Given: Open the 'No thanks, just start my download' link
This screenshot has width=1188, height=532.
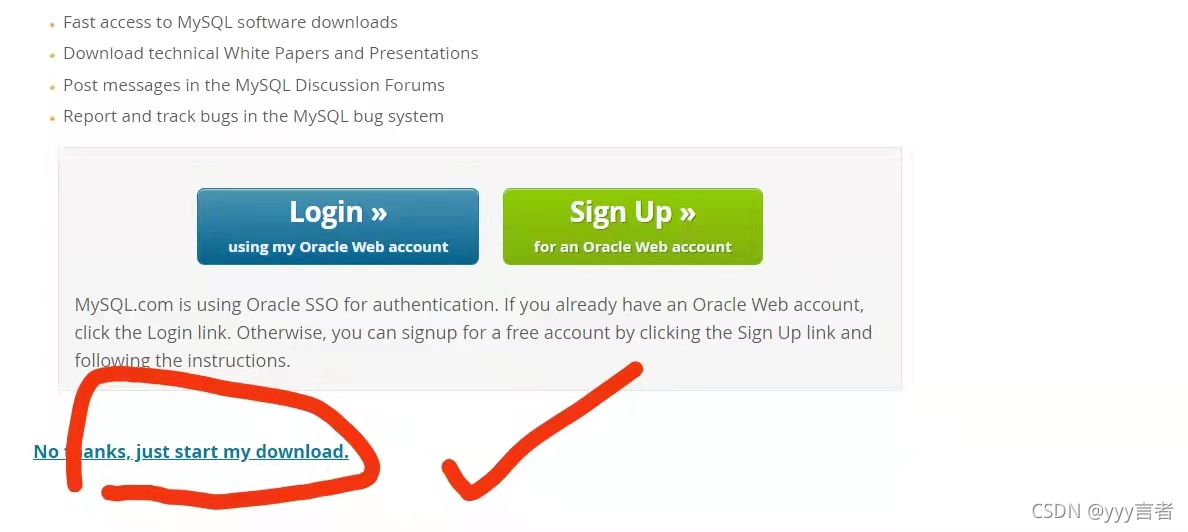Looking at the screenshot, I should point(191,452).
